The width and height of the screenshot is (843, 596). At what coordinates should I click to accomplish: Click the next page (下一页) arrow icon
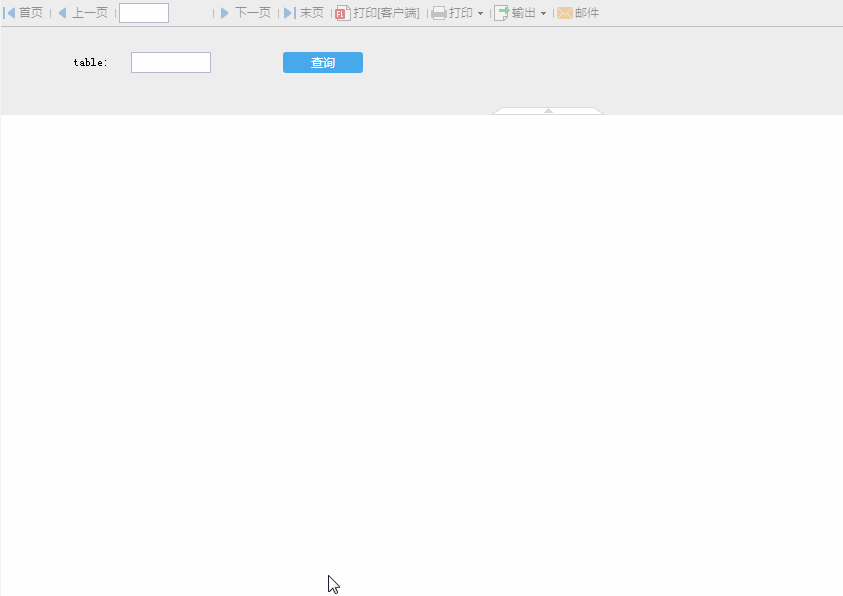pos(225,13)
